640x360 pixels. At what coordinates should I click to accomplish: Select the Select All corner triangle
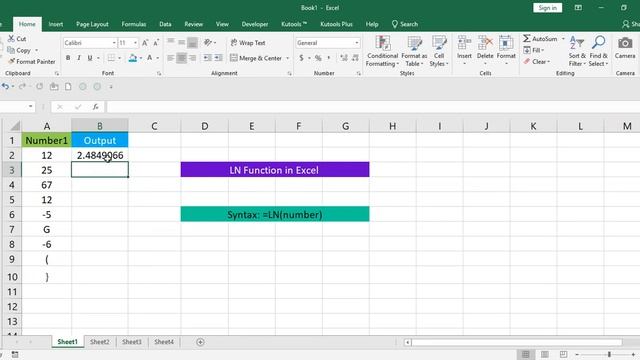[x=14, y=126]
